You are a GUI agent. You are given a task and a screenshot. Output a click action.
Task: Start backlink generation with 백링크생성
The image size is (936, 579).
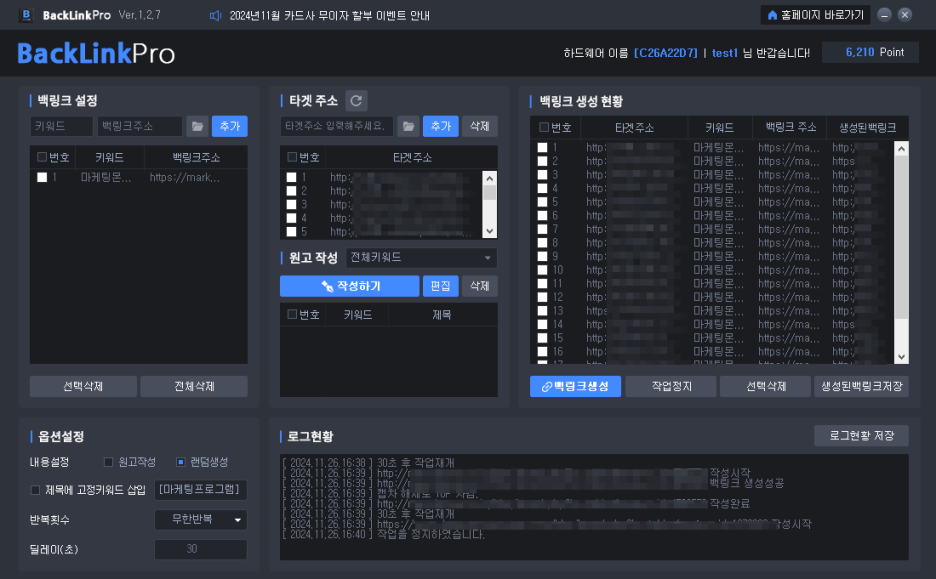[x=575, y=386]
